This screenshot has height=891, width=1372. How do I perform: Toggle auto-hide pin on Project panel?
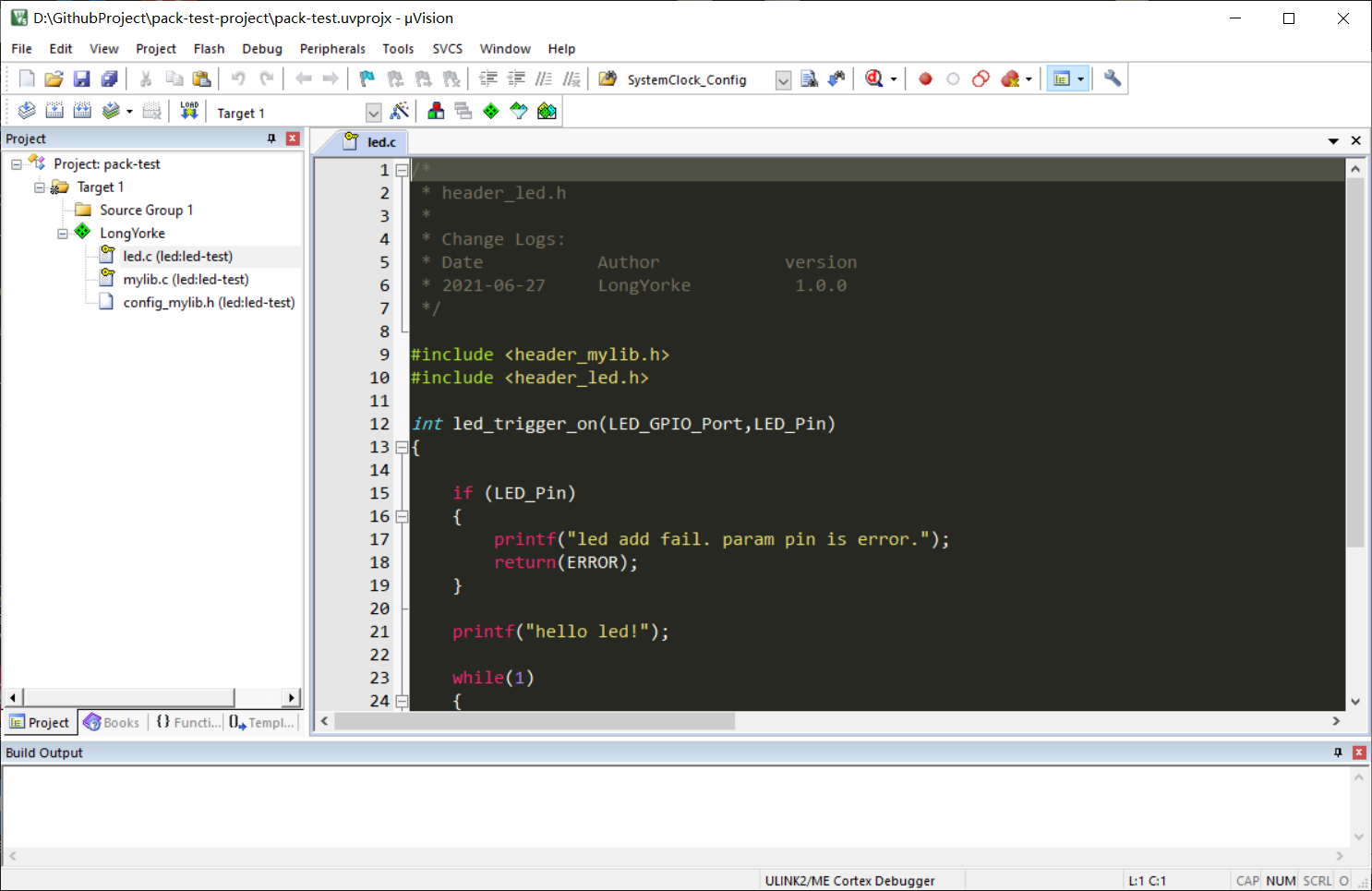(x=271, y=138)
